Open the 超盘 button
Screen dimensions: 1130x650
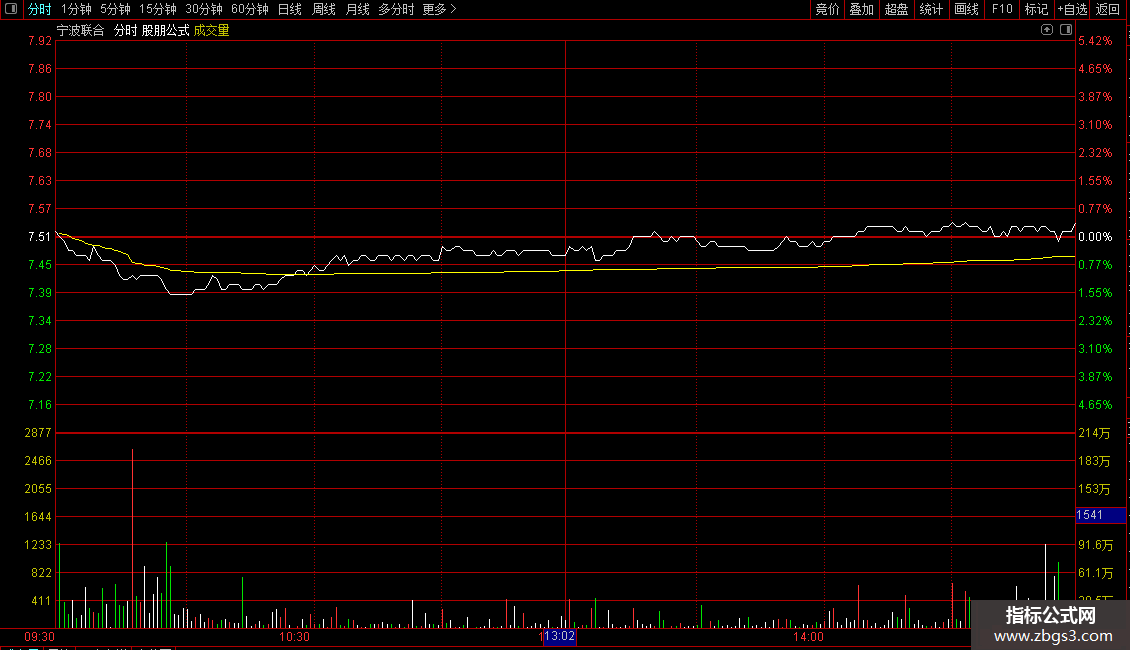click(897, 9)
